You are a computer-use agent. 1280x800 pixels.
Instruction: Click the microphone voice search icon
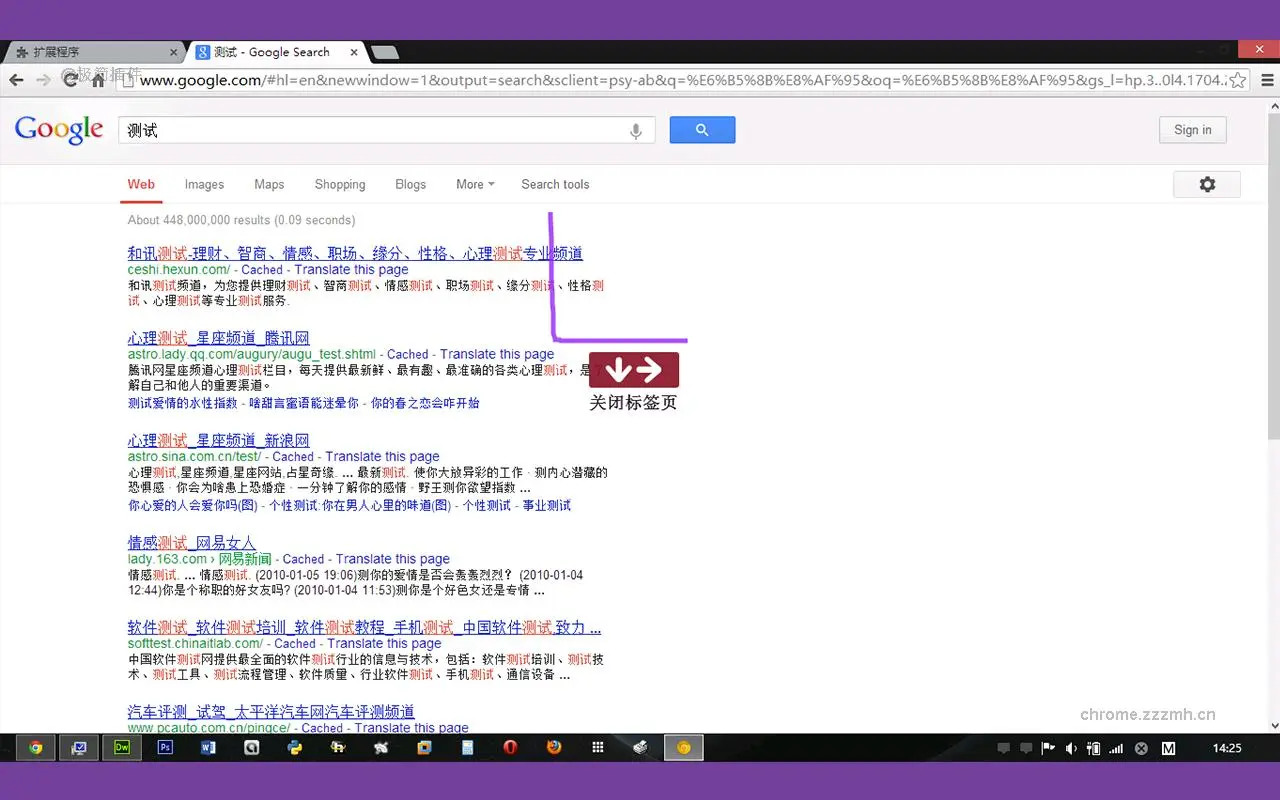[636, 130]
